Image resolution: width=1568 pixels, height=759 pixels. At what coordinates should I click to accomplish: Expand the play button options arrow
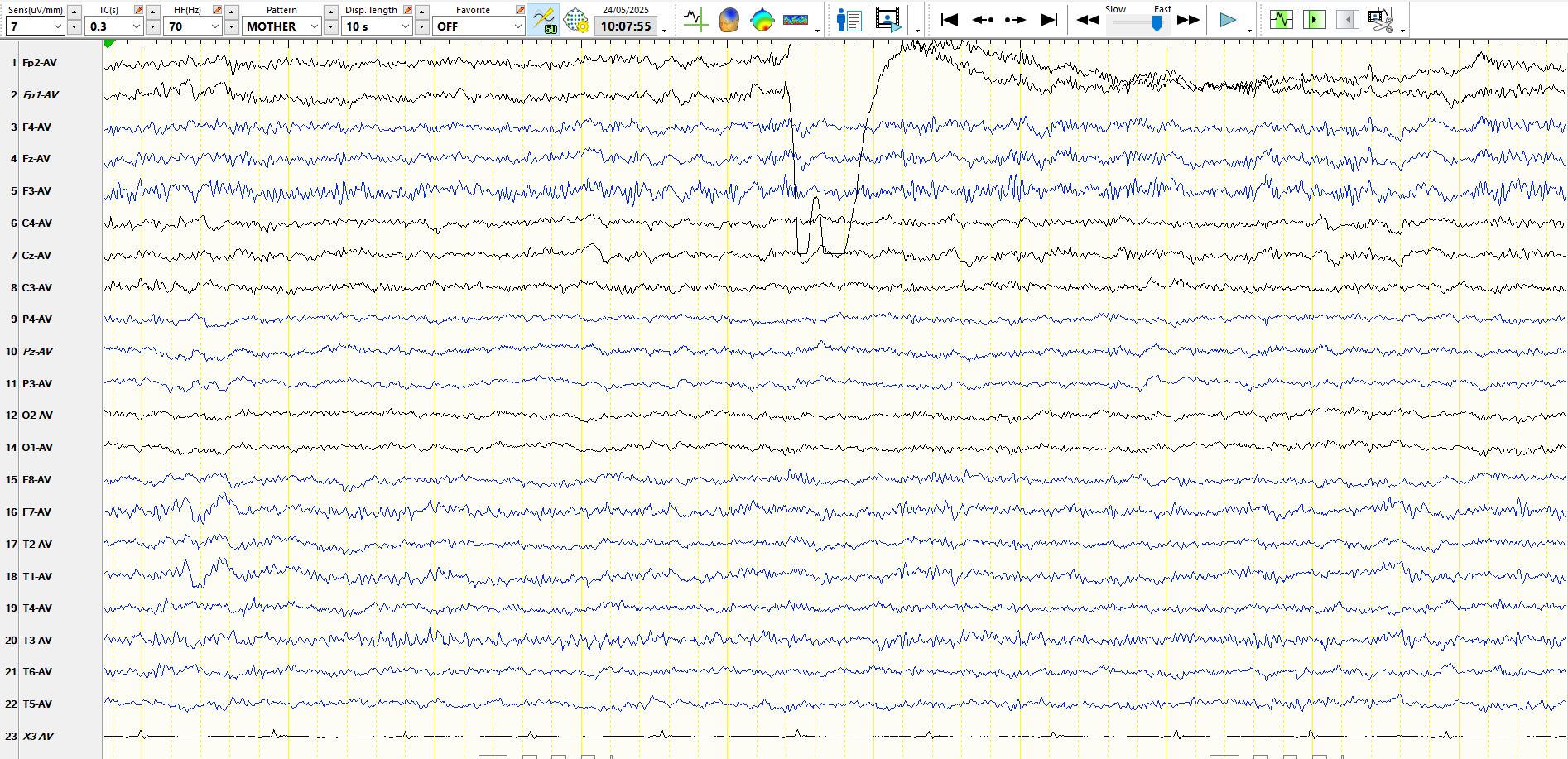(x=1249, y=31)
